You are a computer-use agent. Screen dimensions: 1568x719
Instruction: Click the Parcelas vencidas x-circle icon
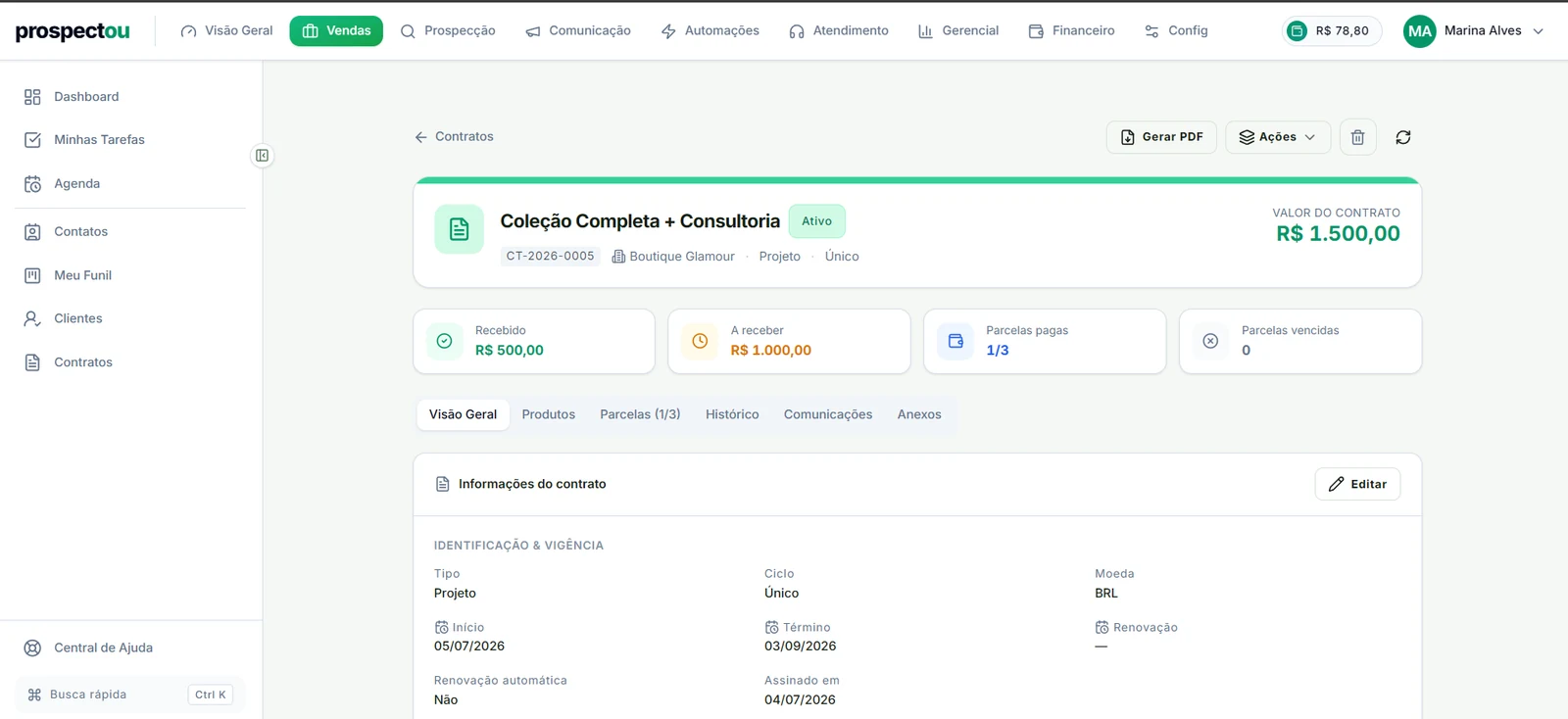(x=1210, y=341)
